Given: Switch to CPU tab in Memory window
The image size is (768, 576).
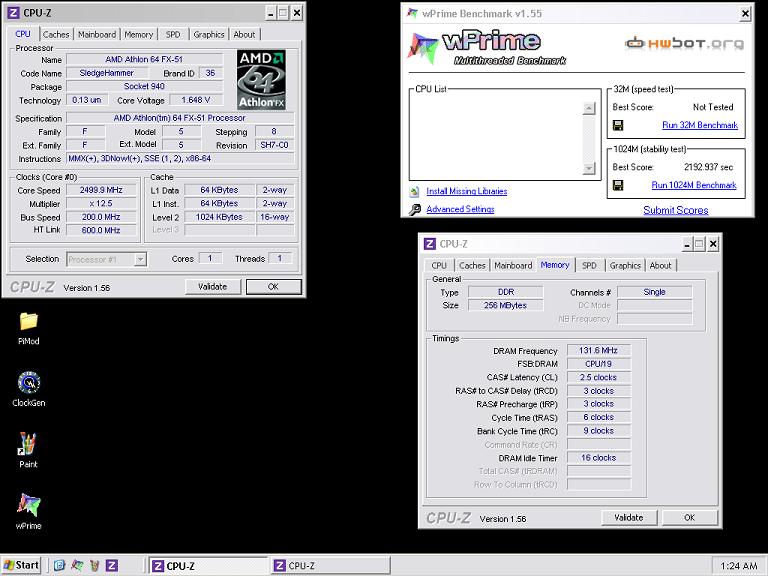Looking at the screenshot, I should (x=439, y=265).
